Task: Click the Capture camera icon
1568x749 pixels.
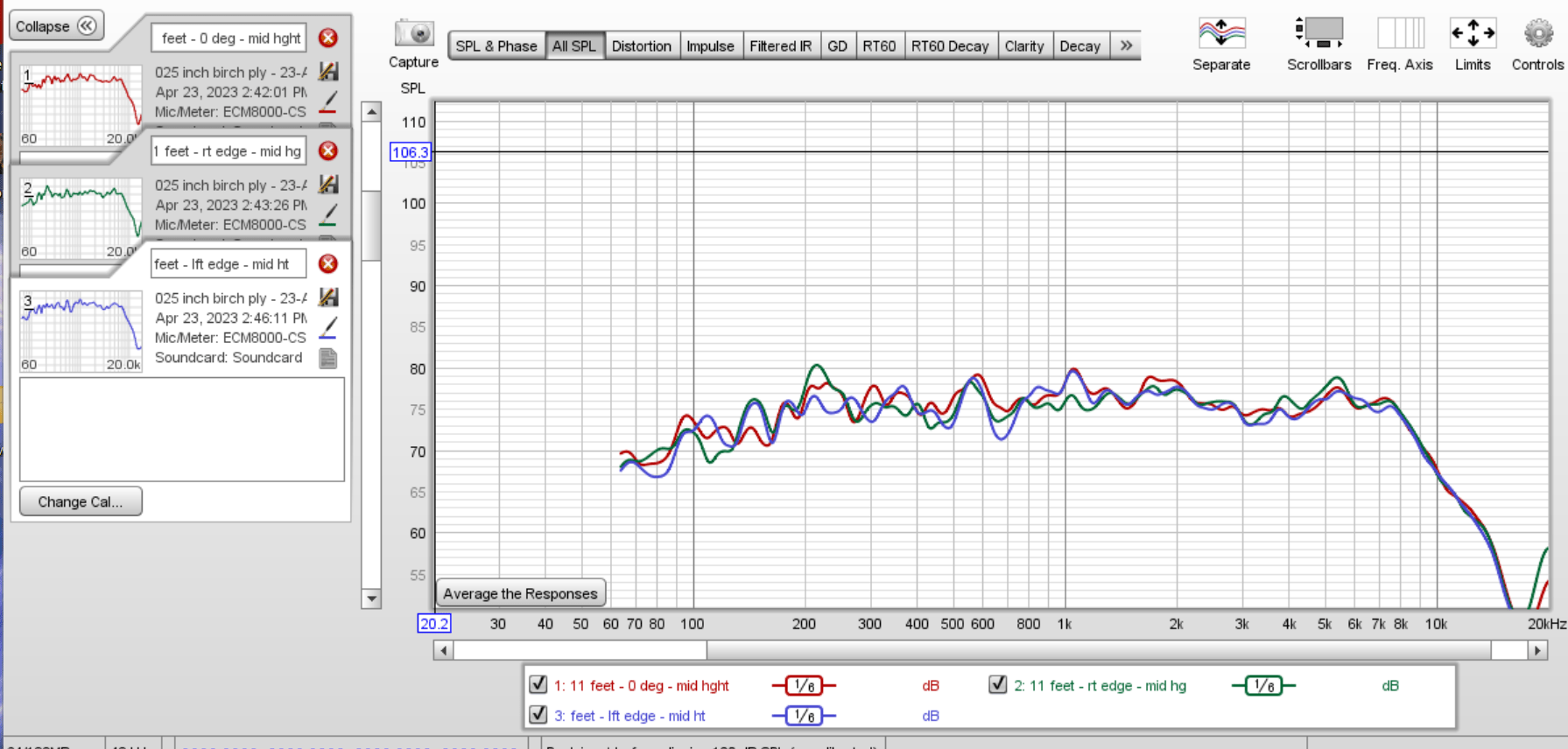Action: 414,34
